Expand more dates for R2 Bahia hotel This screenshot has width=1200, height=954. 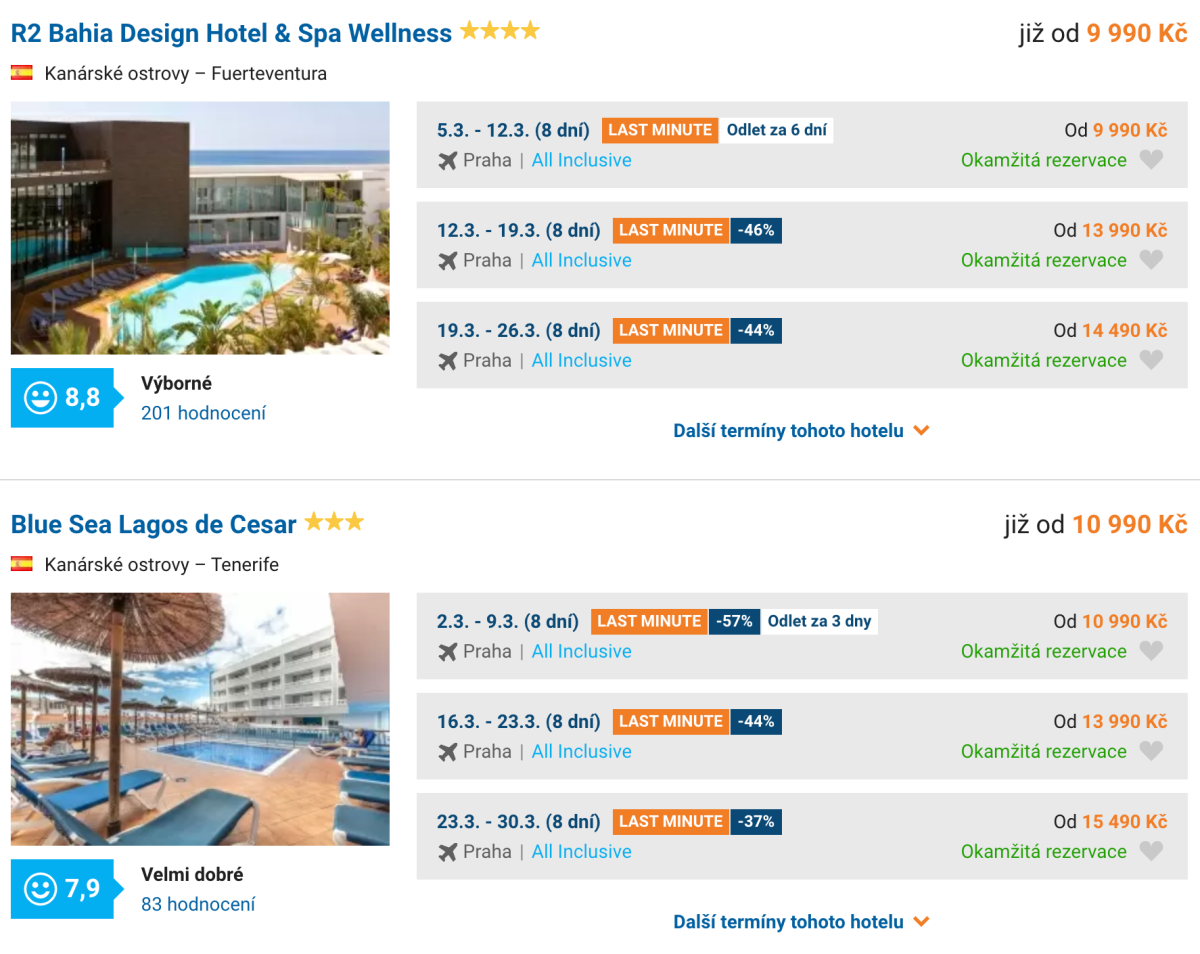tap(801, 431)
